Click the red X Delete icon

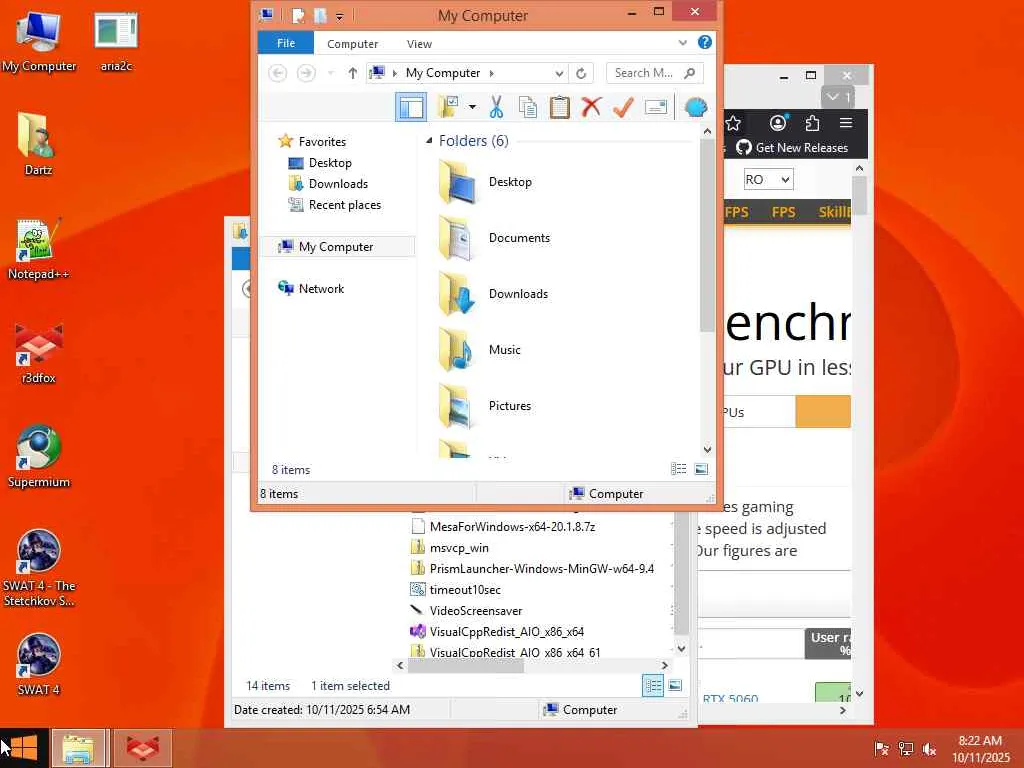coord(591,107)
